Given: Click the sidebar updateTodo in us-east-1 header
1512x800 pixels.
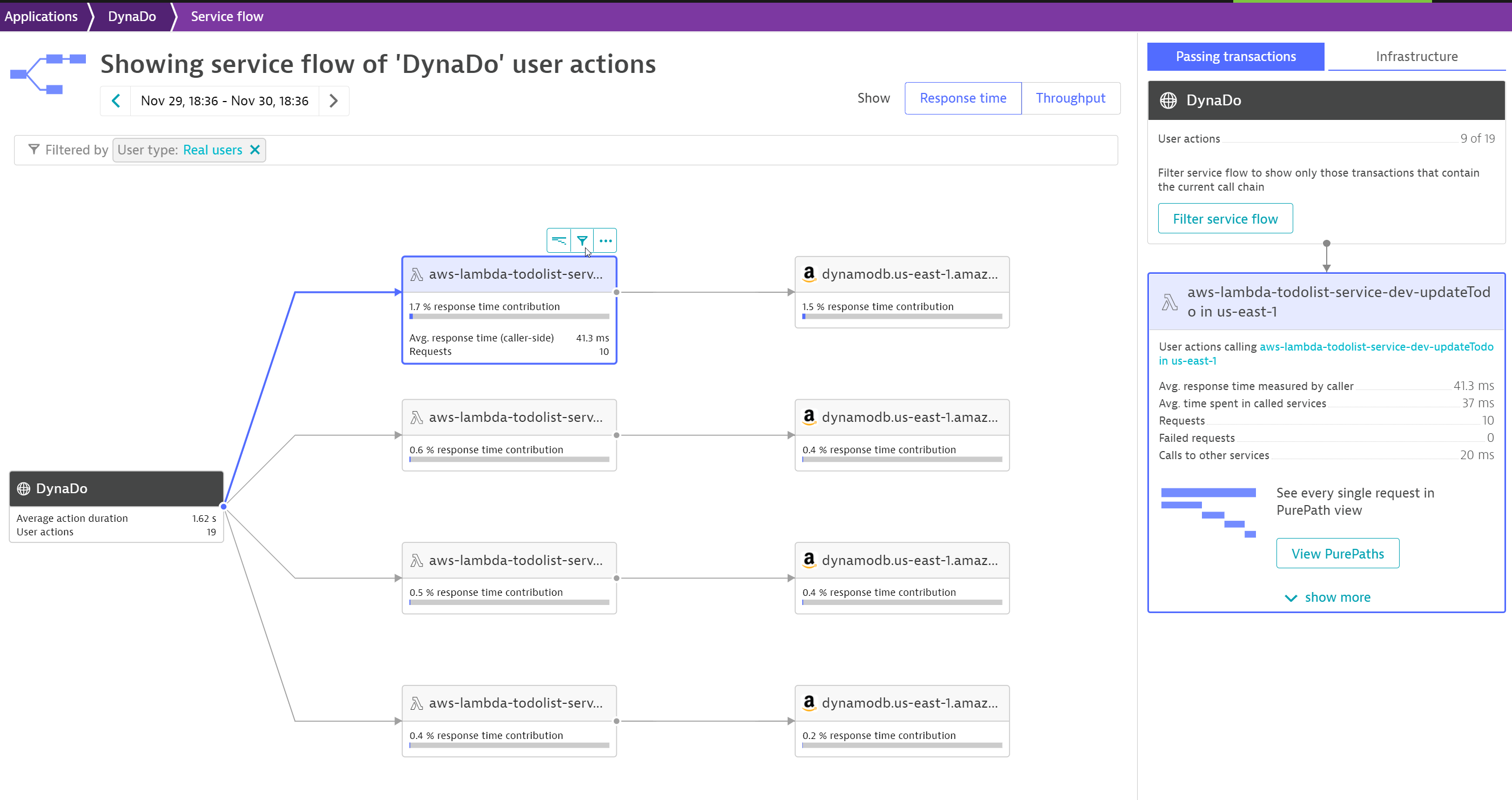Looking at the screenshot, I should coord(1326,301).
